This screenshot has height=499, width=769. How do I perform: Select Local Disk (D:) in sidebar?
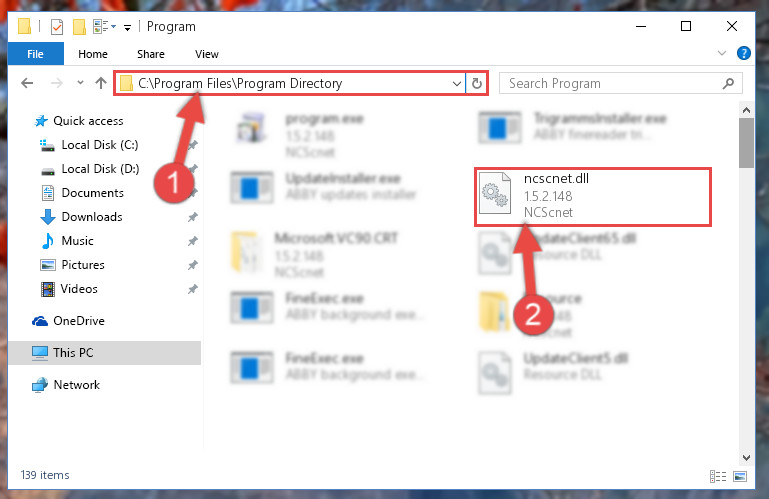pos(100,169)
